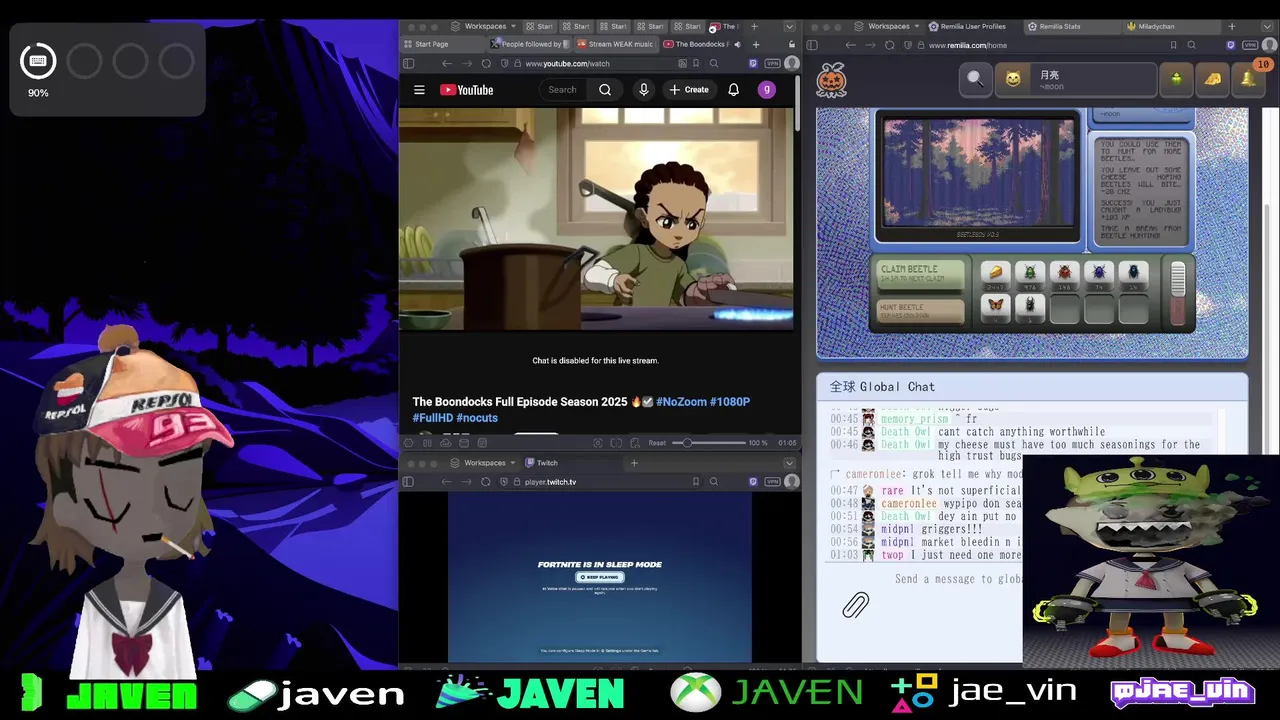Focus the YouTube search field
The height and width of the screenshot is (720, 1280).
click(x=565, y=90)
